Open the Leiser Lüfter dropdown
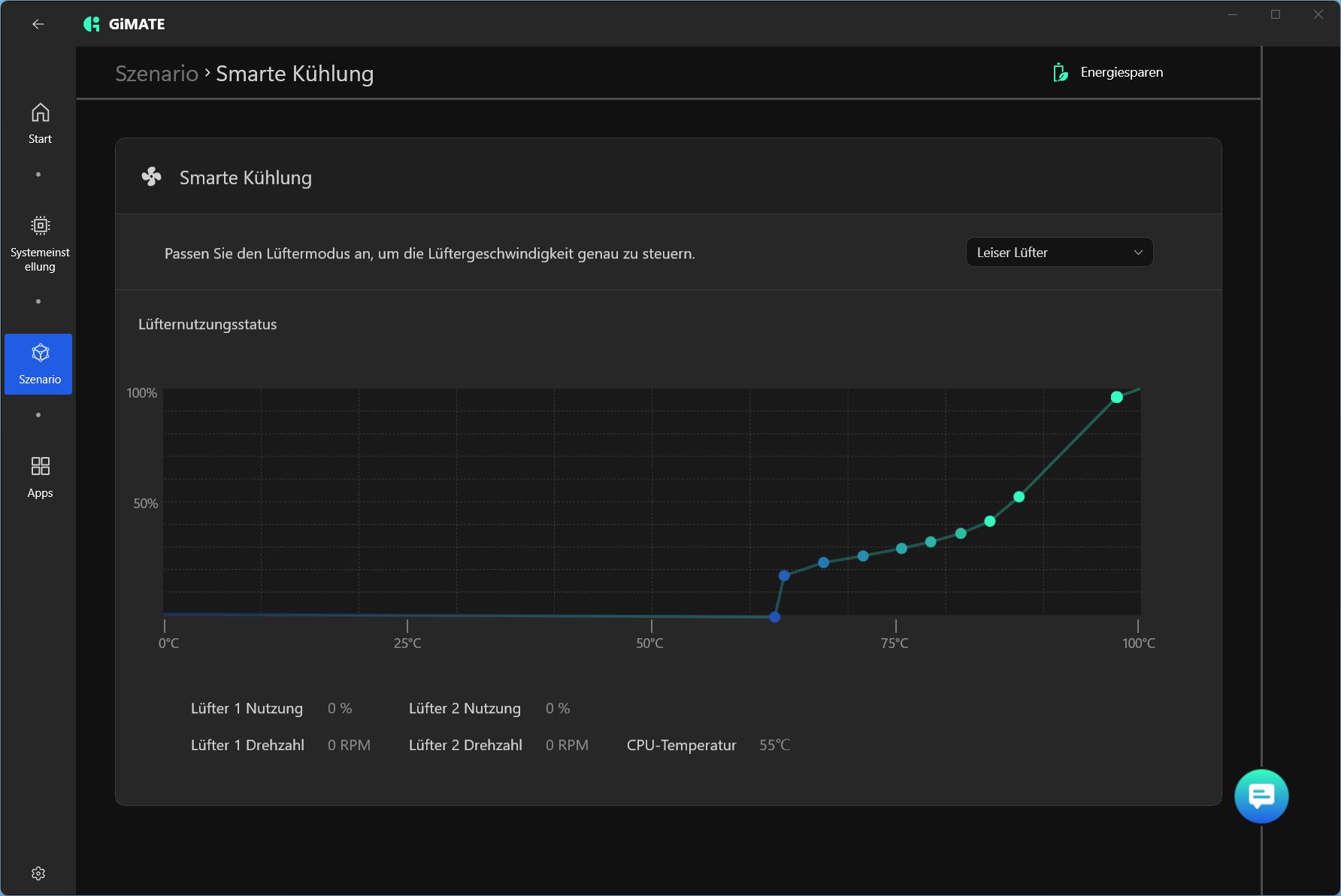Viewport: 1341px width, 896px height. click(1058, 253)
